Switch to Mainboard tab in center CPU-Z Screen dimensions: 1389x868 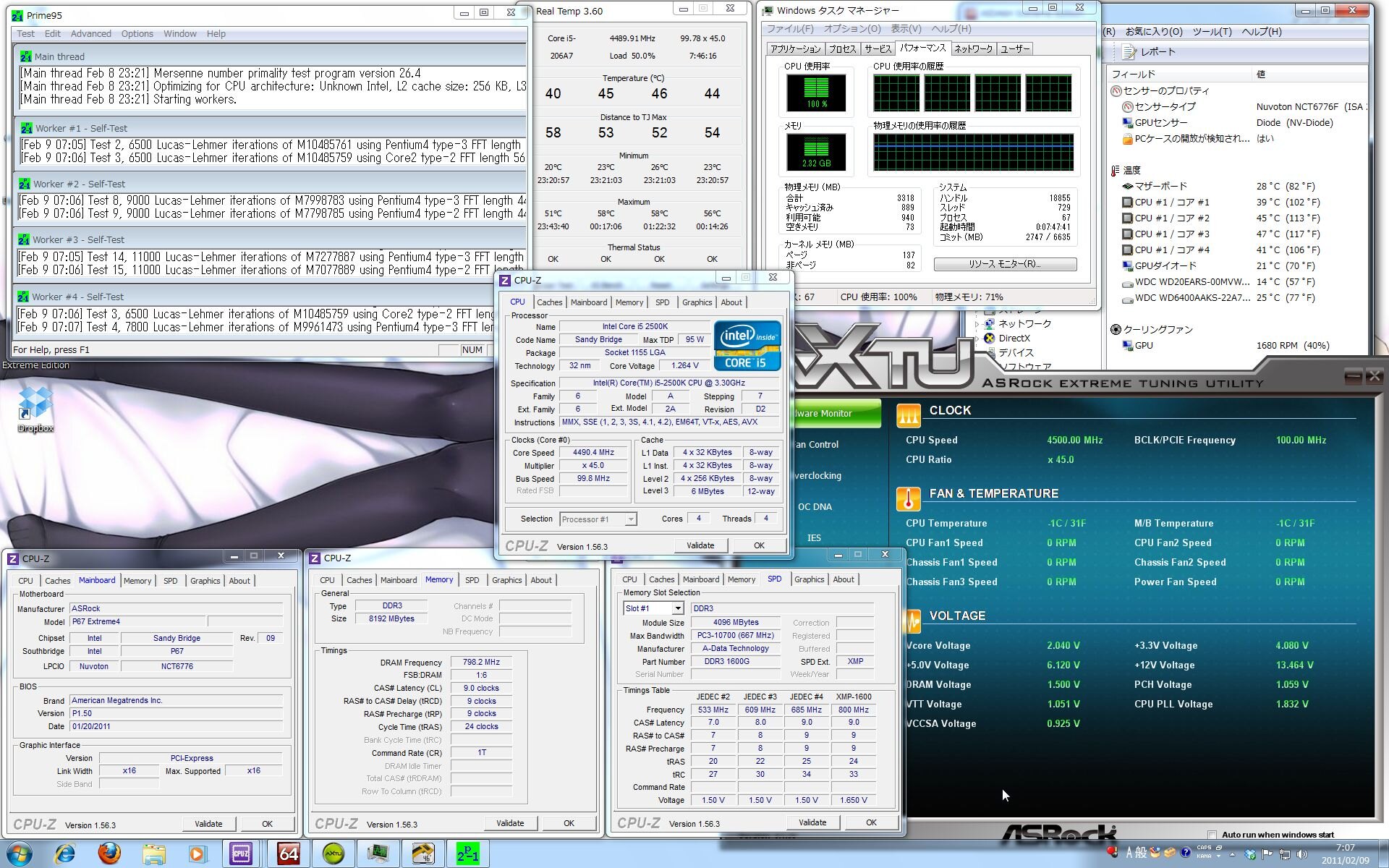(588, 302)
